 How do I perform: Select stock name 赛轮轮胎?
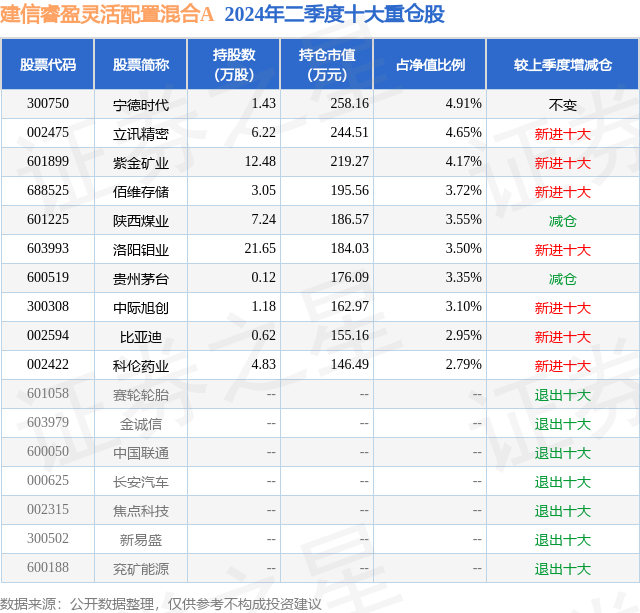pyautogui.click(x=141, y=395)
